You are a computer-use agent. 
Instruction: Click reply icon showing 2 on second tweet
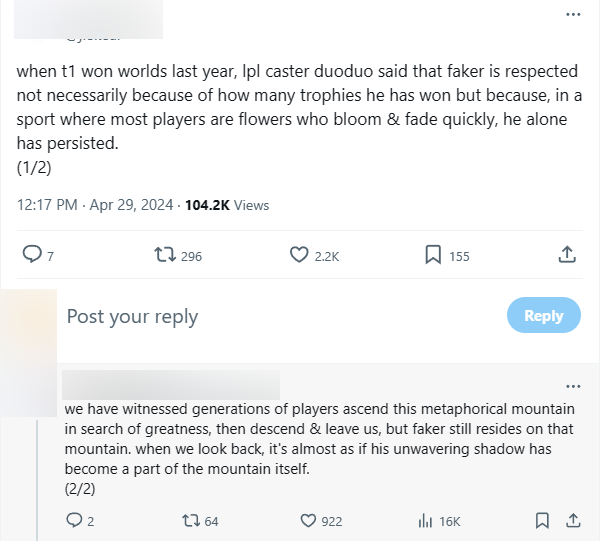pos(74,520)
